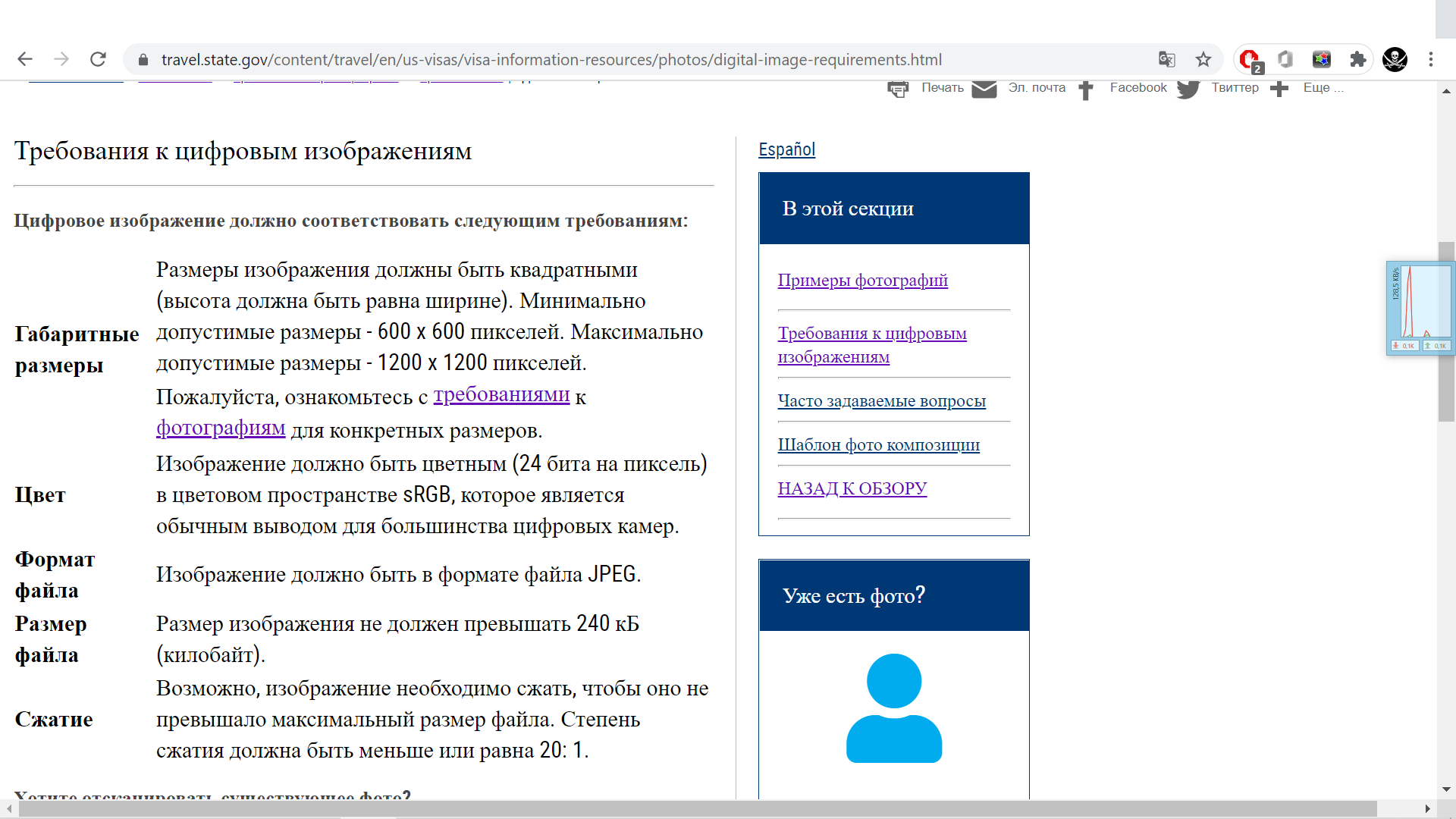The height and width of the screenshot is (819, 1456).
Task: Click the printer icon for Печать
Action: 898,89
